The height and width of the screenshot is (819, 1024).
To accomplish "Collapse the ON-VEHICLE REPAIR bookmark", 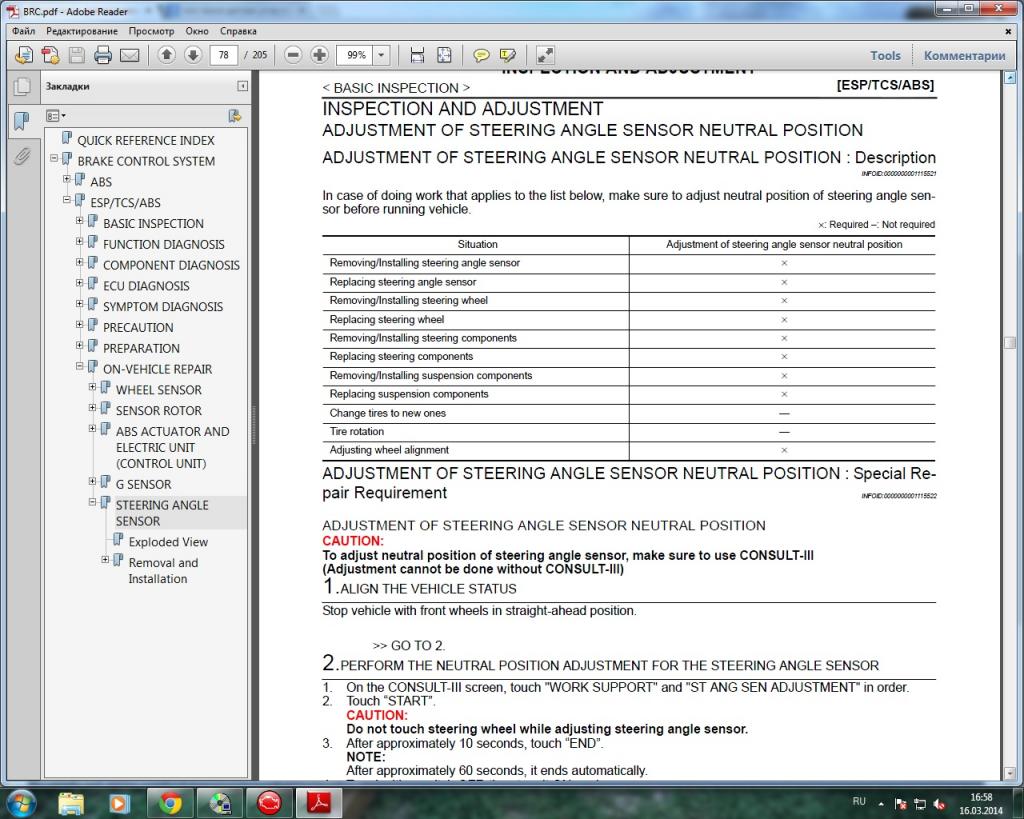I will click(x=80, y=367).
